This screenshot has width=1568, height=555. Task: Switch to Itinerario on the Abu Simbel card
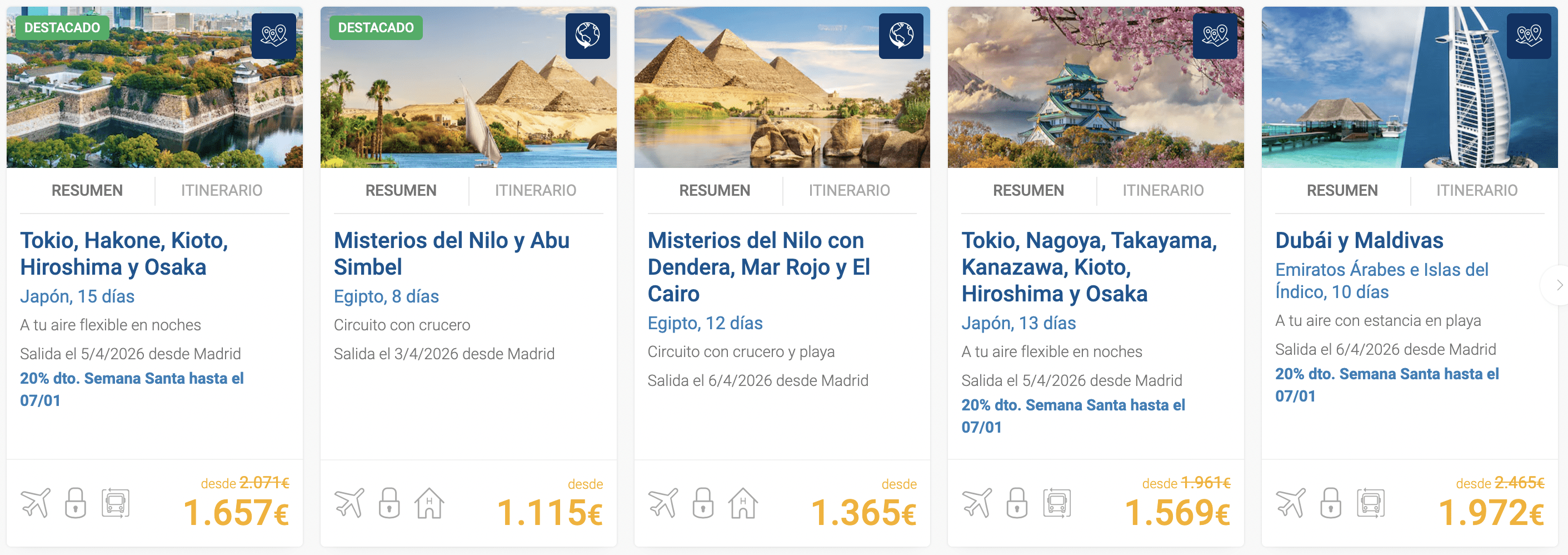535,191
